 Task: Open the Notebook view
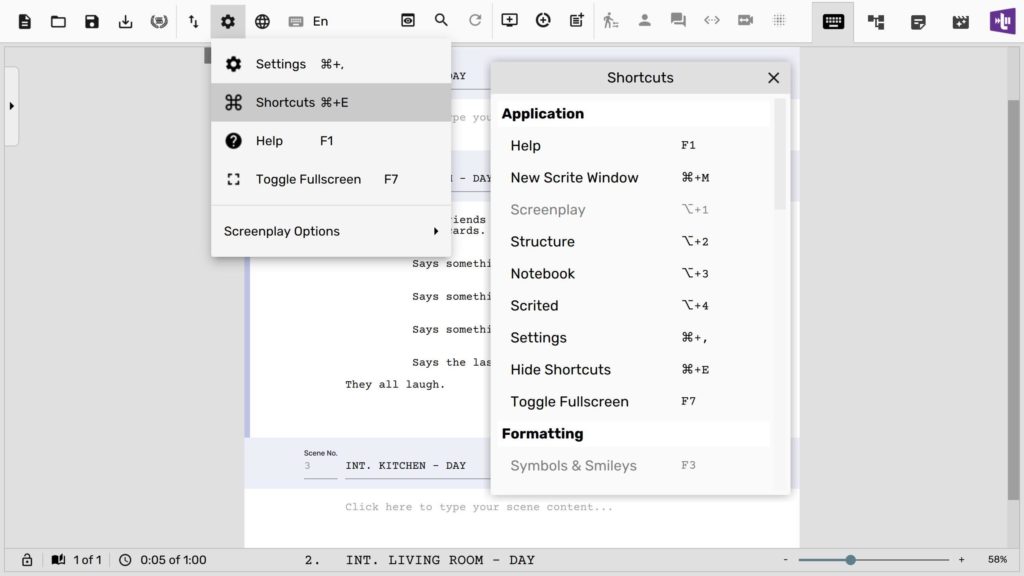[918, 20]
